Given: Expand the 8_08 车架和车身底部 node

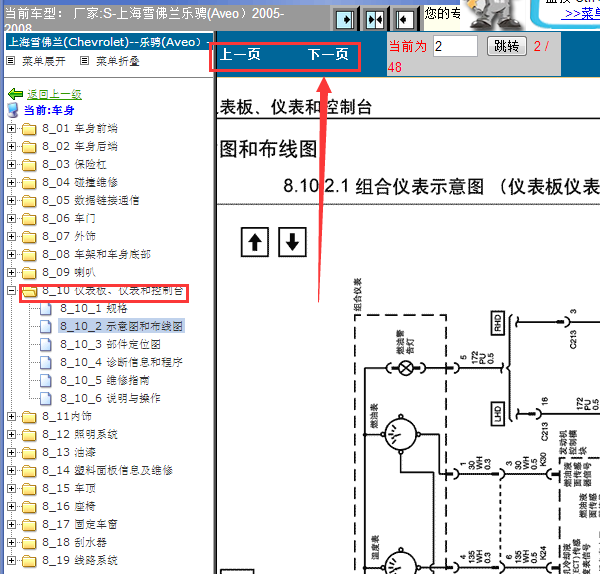Looking at the screenshot, I should [x=11, y=254].
